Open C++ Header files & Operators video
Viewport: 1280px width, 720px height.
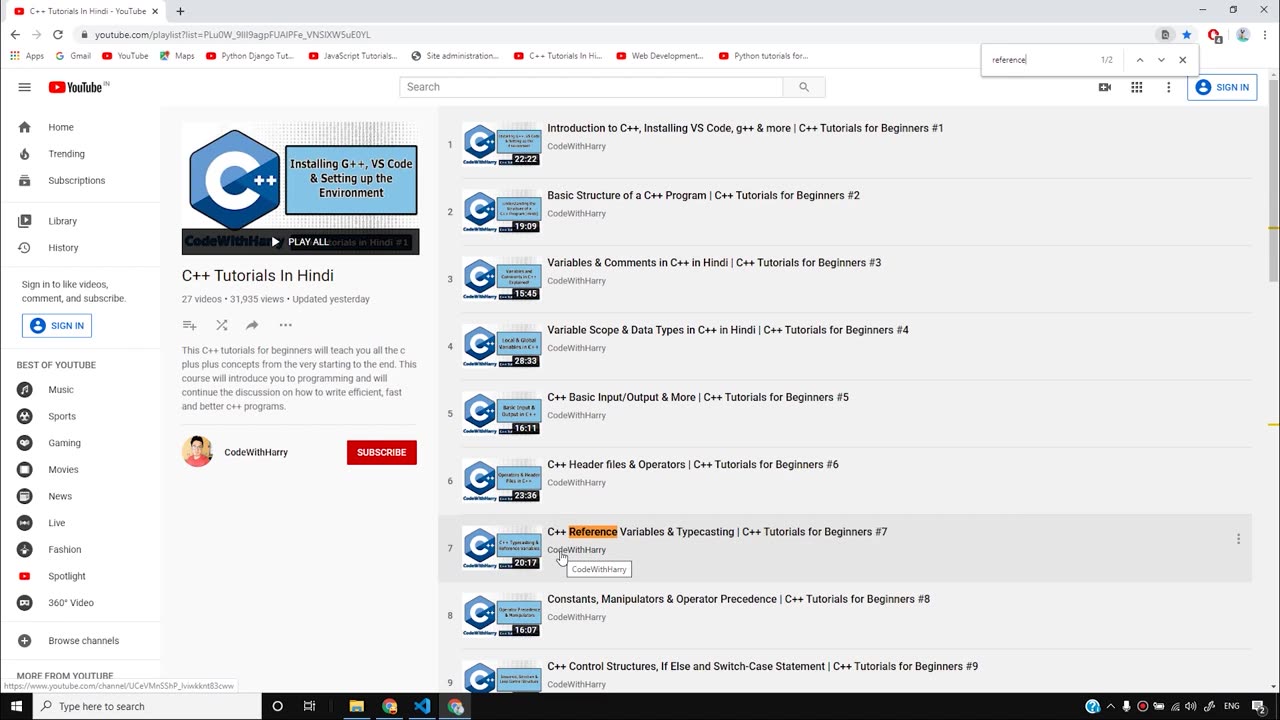pyautogui.click(x=693, y=465)
